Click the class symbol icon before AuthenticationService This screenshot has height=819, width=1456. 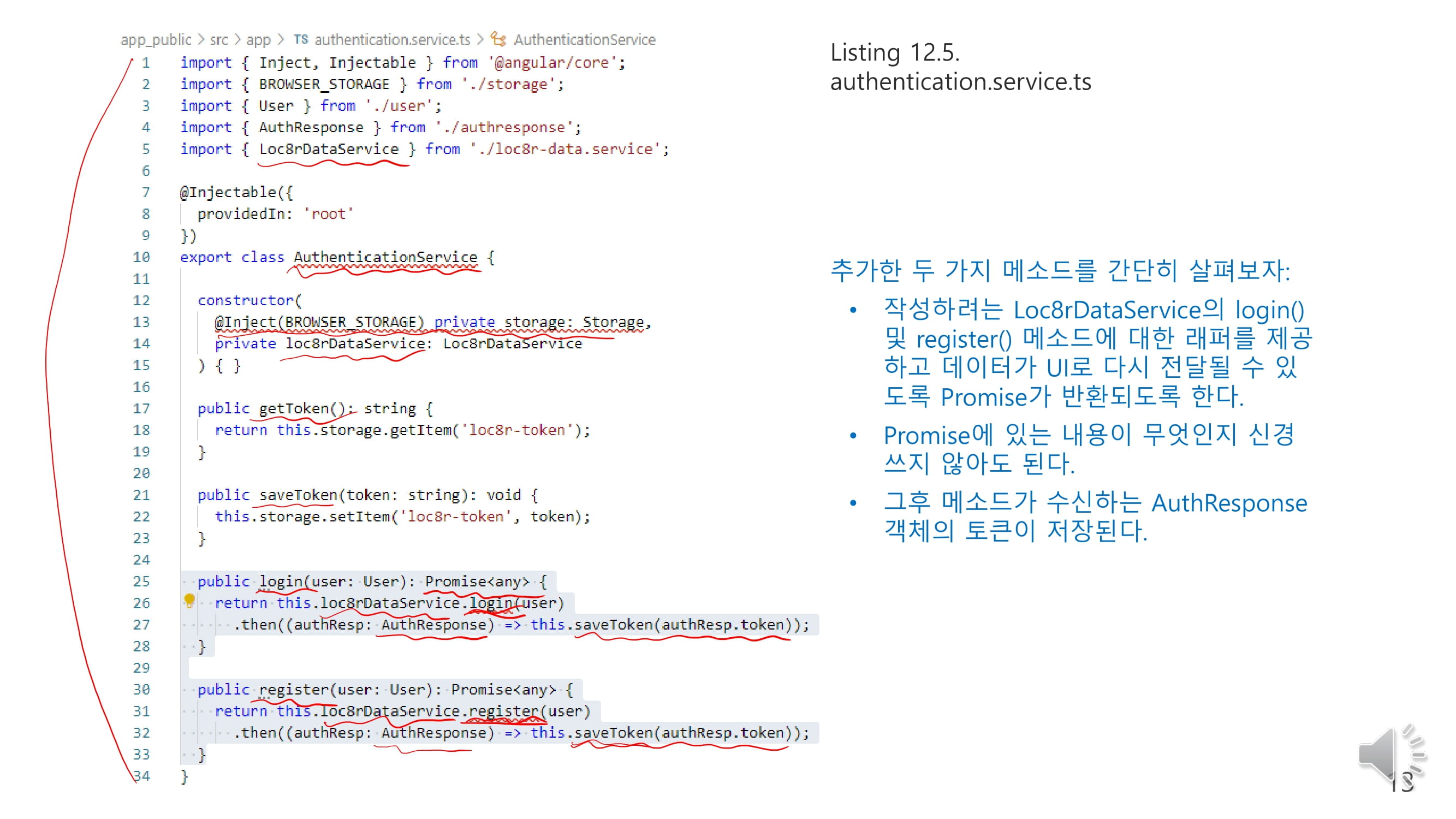498,39
